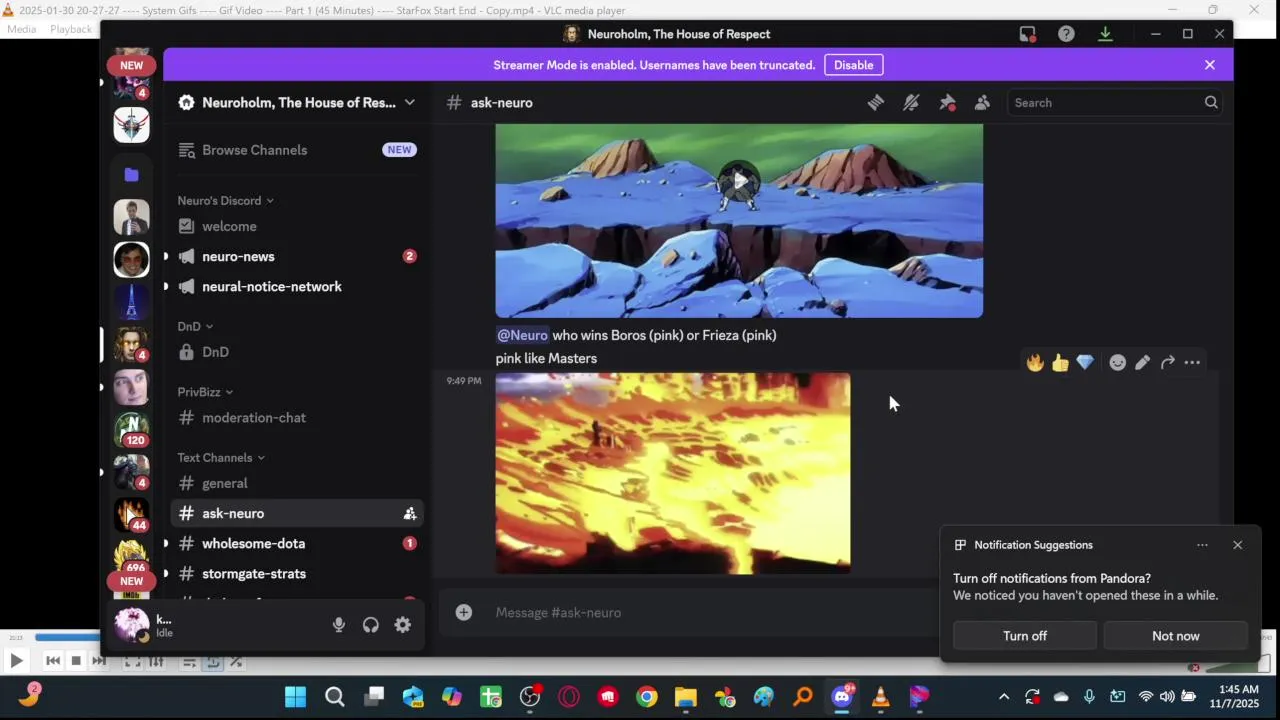Screen dimensions: 1280x720
Task: Click the @Neuro mention
Action: (x=522, y=335)
